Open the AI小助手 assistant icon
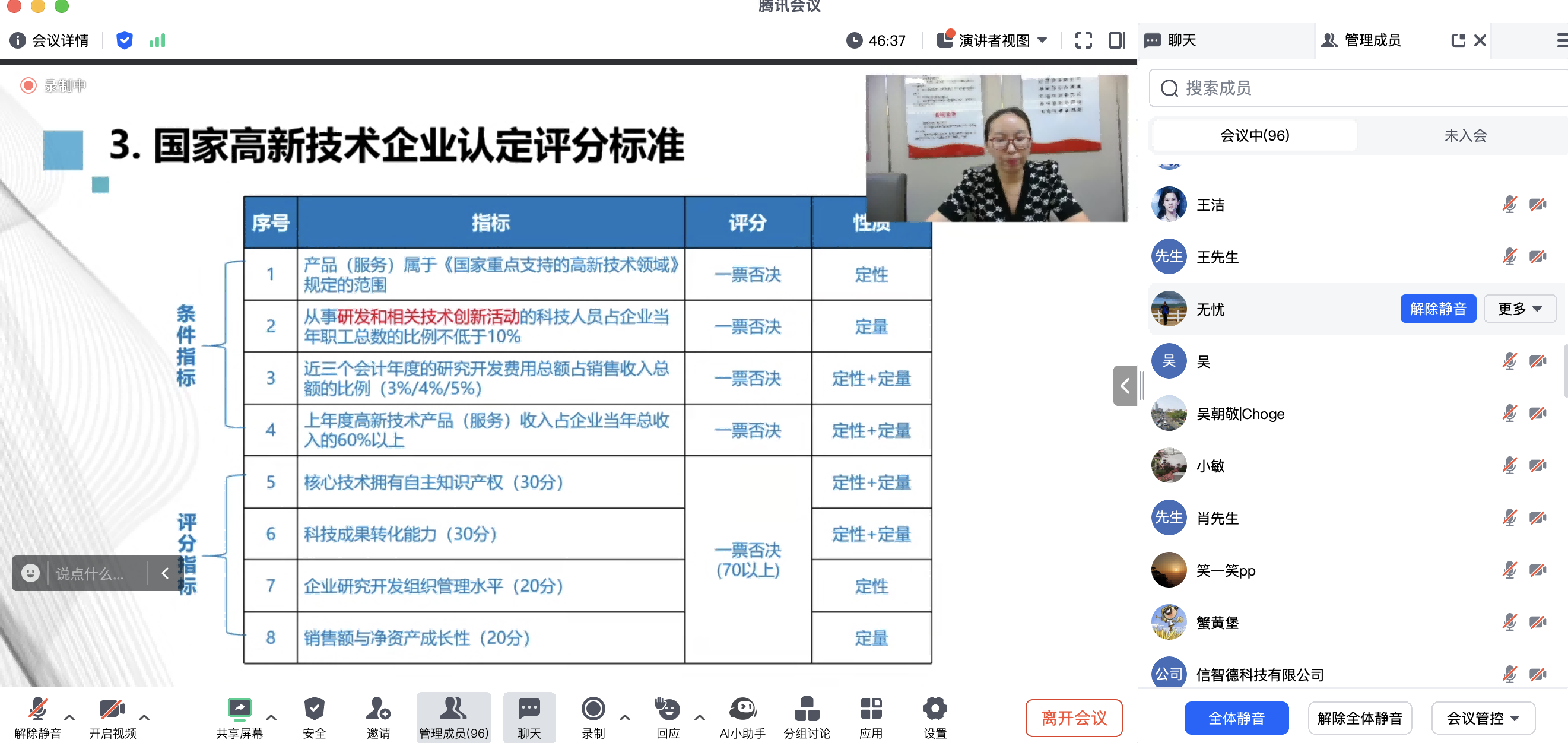 [x=742, y=709]
